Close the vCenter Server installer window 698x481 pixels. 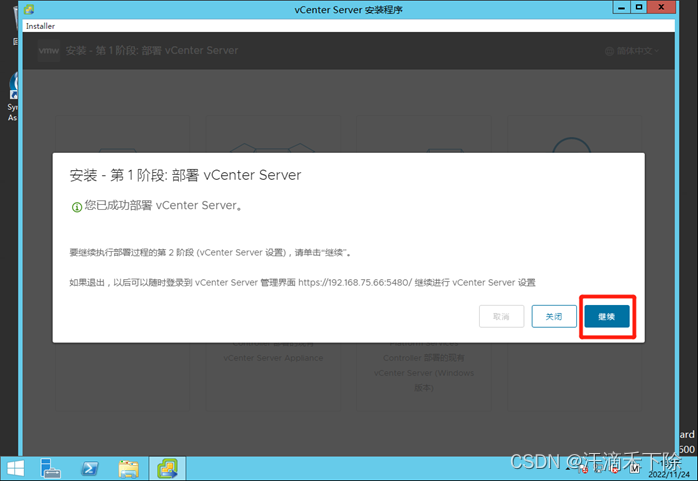tap(661, 8)
